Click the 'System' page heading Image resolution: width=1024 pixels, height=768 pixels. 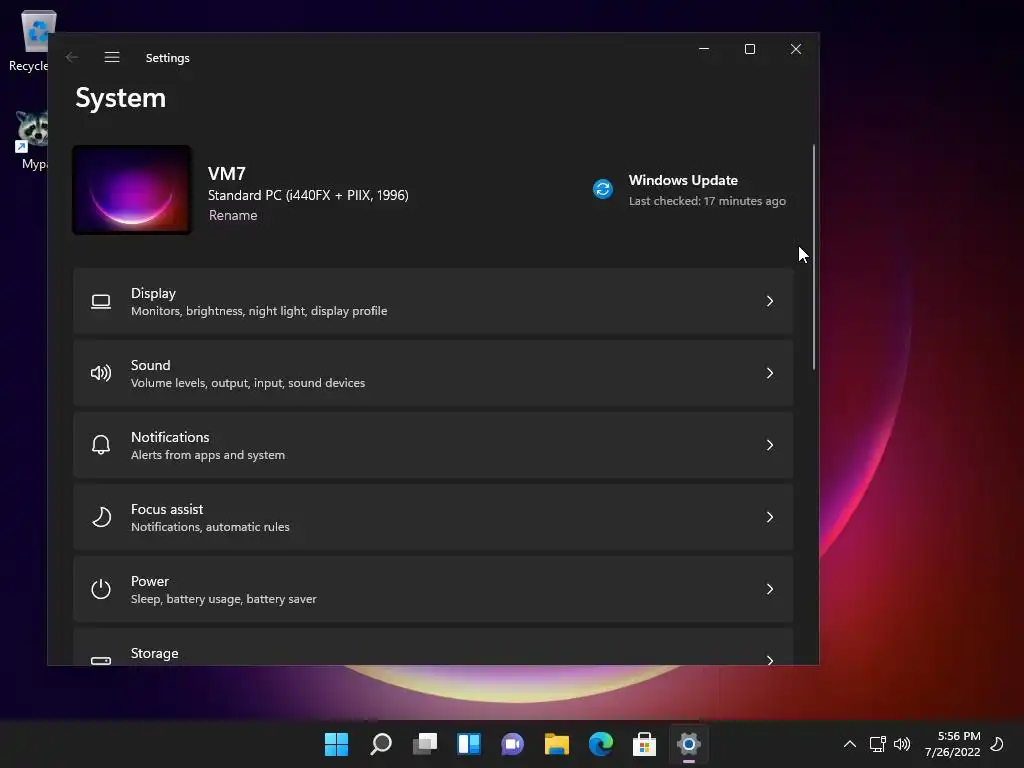click(121, 98)
